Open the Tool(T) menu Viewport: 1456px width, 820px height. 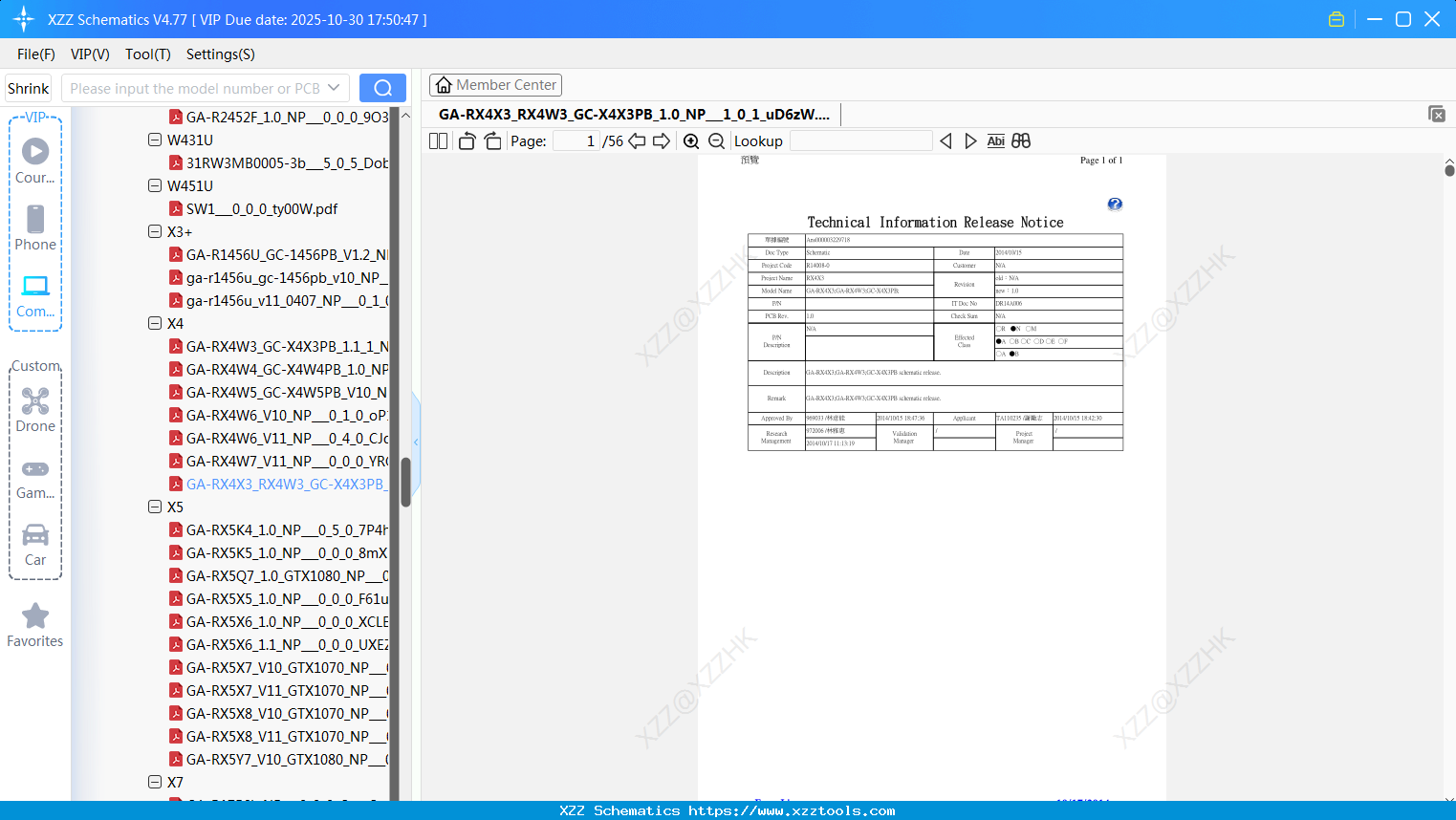(148, 54)
